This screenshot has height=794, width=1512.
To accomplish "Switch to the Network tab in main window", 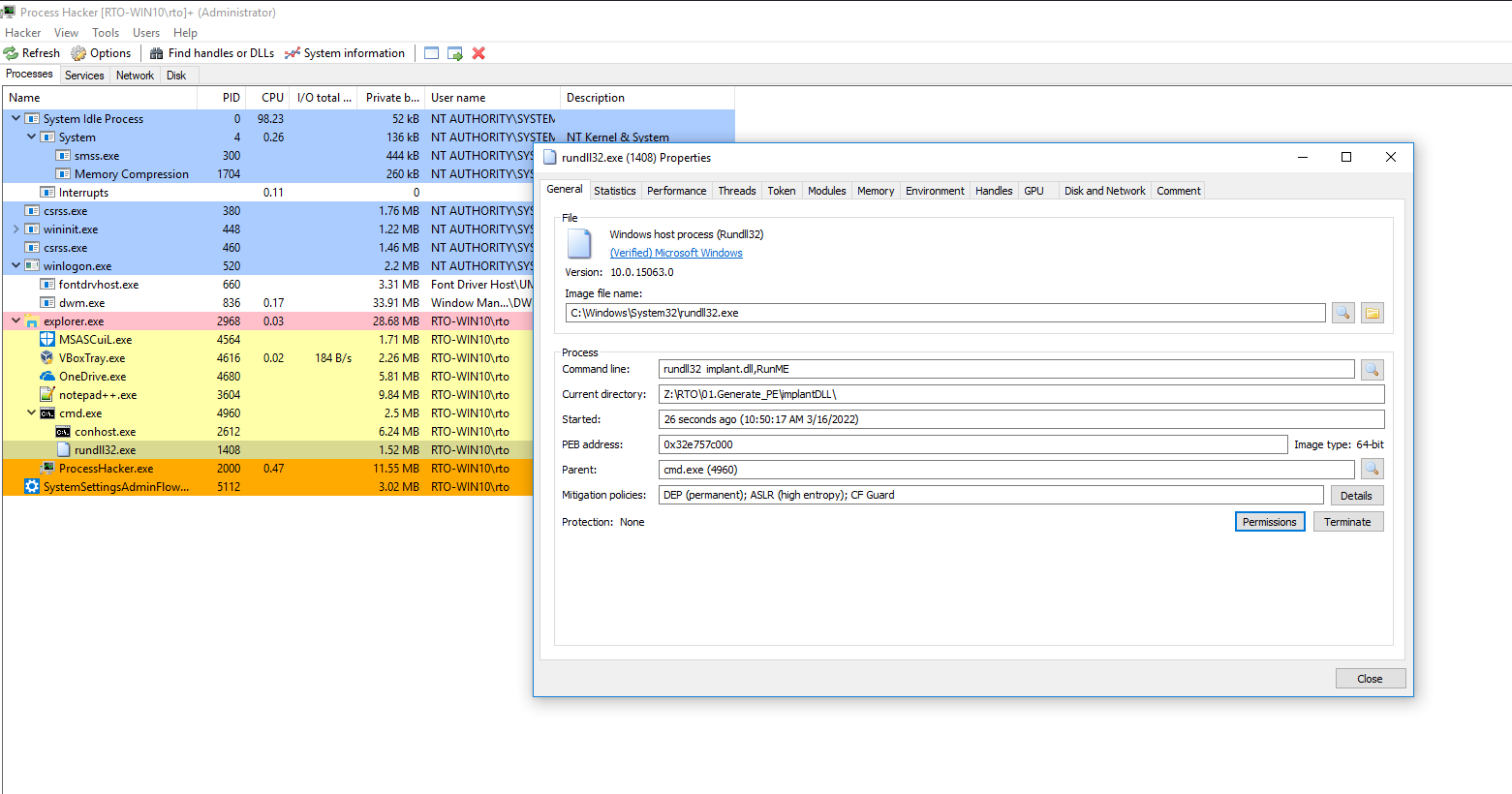I will 135,76.
